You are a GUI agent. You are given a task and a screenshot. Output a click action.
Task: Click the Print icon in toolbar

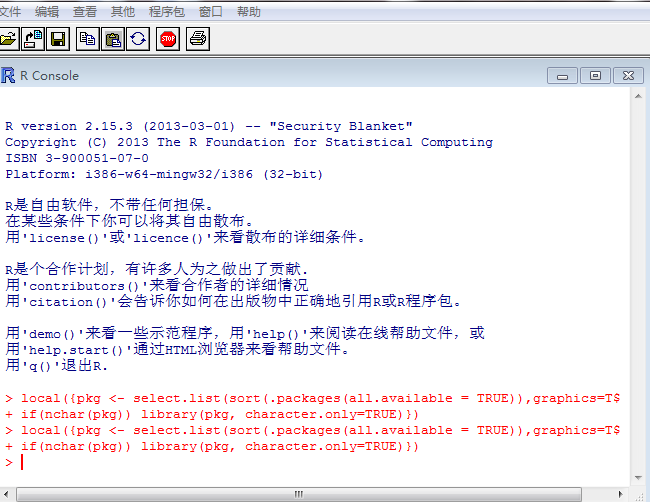(x=198, y=39)
